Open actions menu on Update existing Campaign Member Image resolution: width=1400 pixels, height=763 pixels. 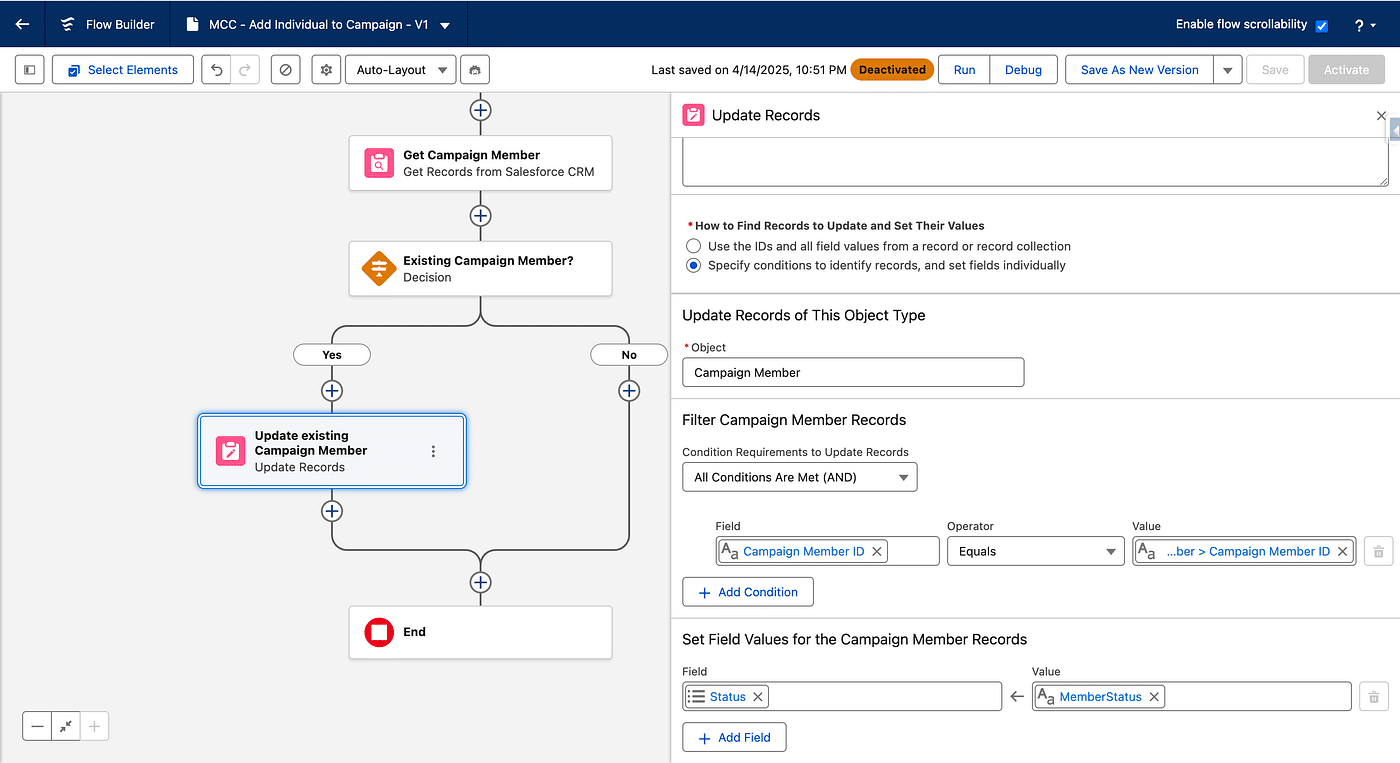click(433, 451)
